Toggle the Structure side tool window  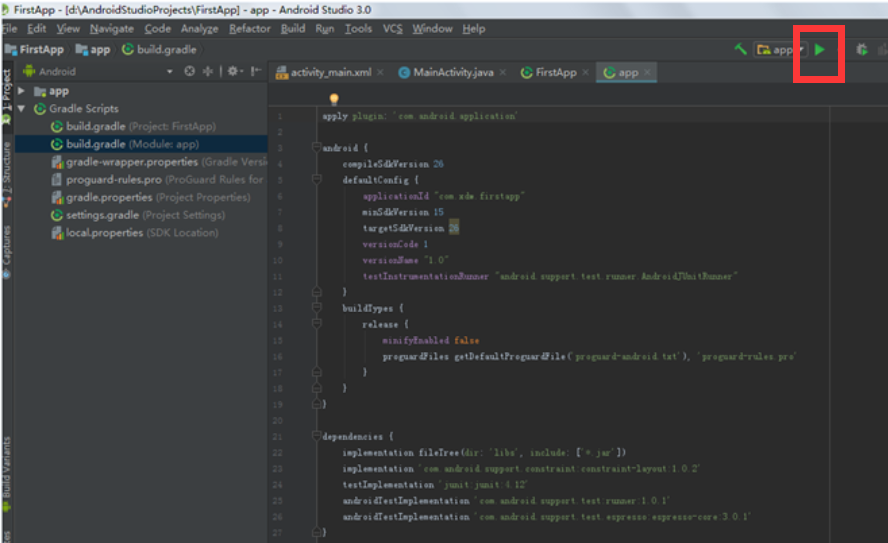pyautogui.click(x=6, y=173)
